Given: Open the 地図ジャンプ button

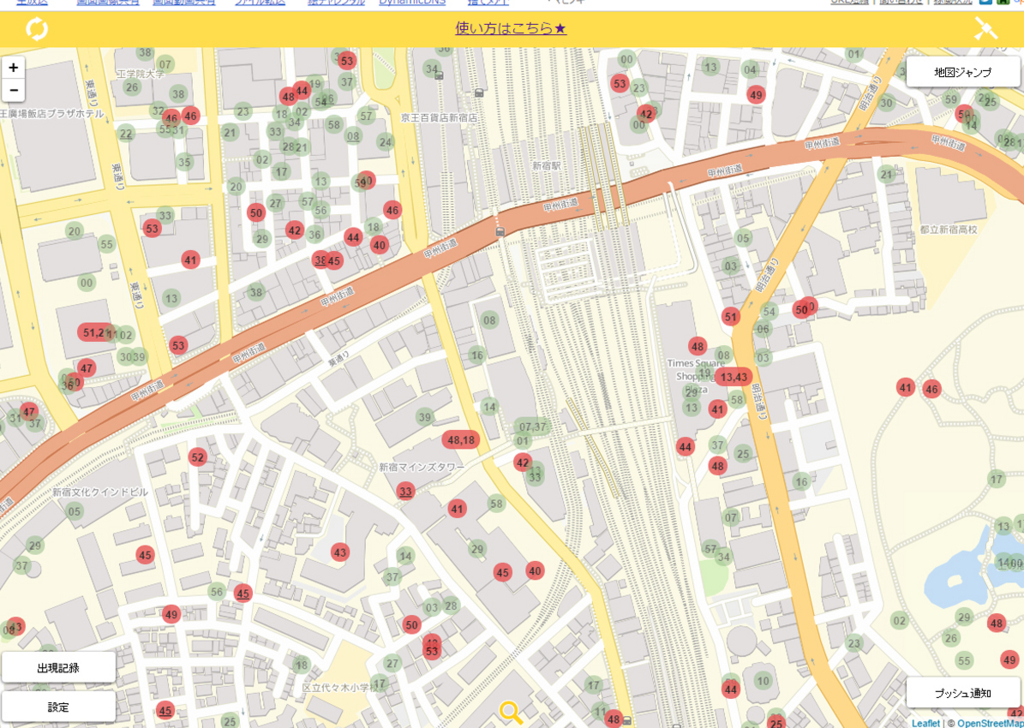Looking at the screenshot, I should [963, 72].
